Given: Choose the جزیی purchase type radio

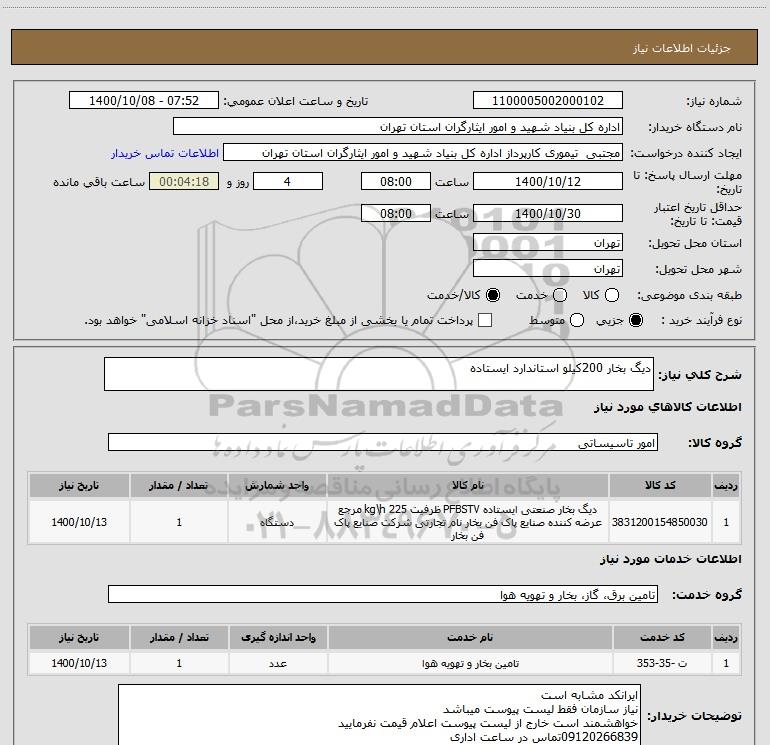Looking at the screenshot, I should tap(636, 320).
